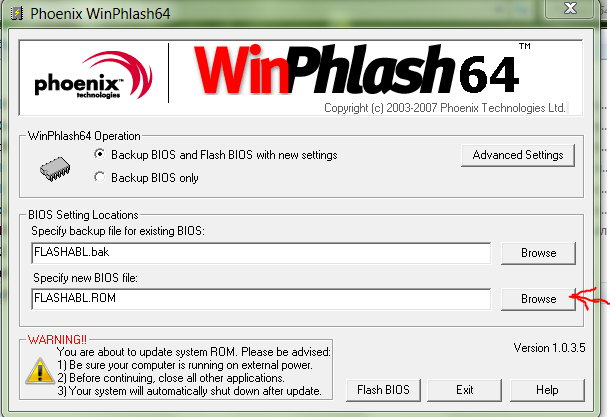Click the red WARNING!! label
610x417 pixels.
[x=58, y=340]
